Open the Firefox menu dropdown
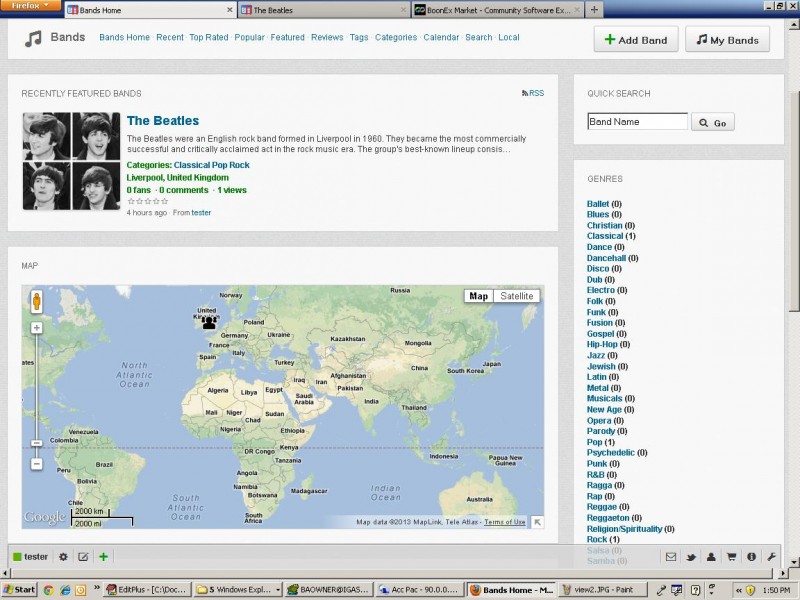The width and height of the screenshot is (800, 600). click(30, 6)
